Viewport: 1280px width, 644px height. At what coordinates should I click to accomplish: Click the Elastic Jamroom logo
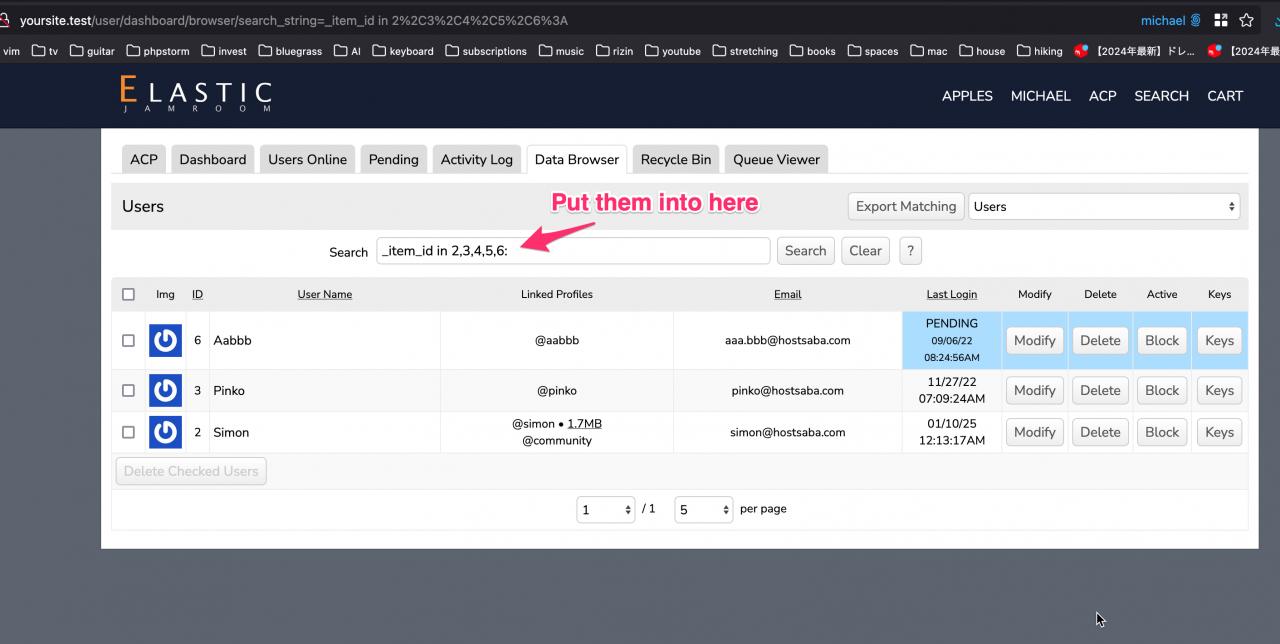point(196,95)
